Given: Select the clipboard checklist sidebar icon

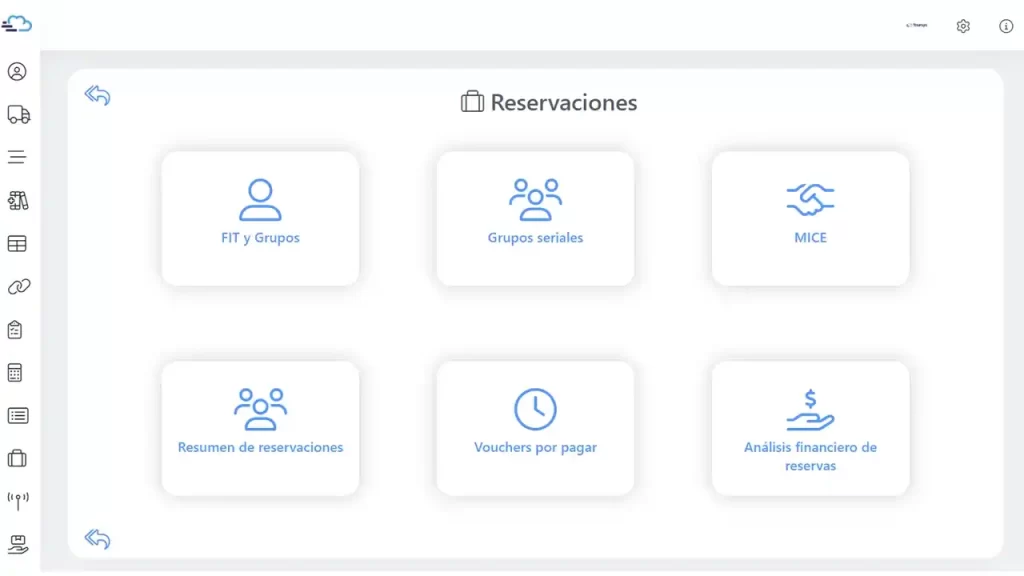Looking at the screenshot, I should point(15,330).
